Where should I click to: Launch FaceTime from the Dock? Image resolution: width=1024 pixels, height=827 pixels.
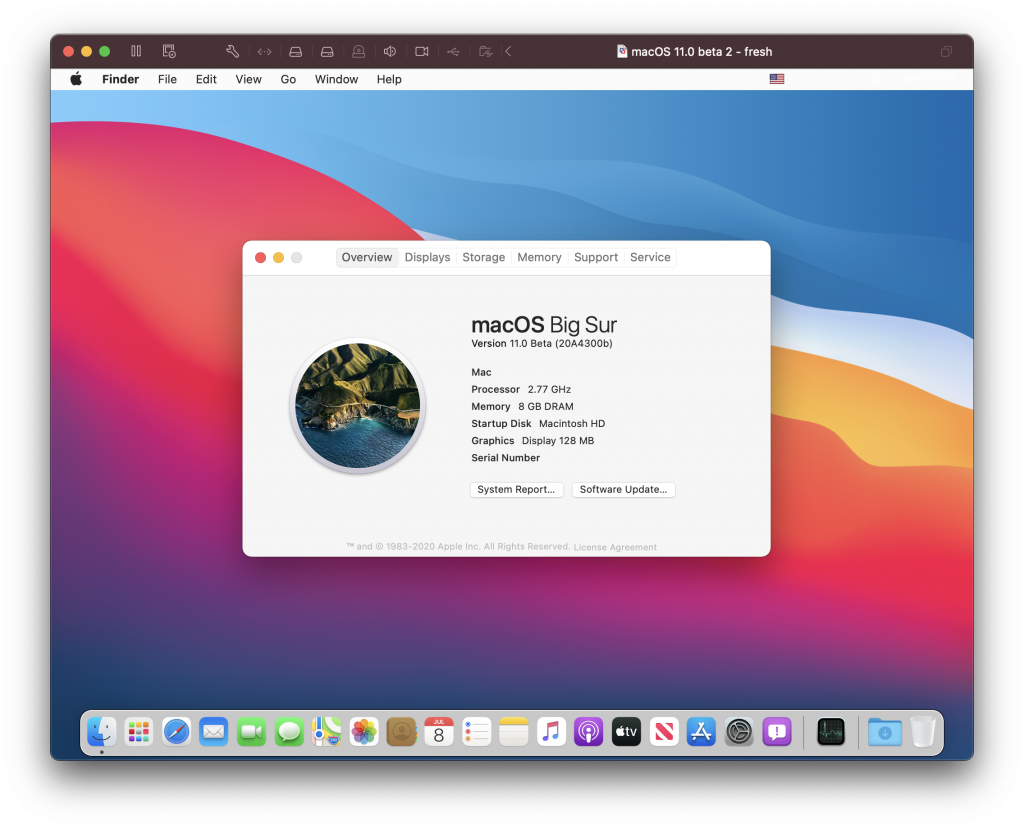click(x=251, y=732)
